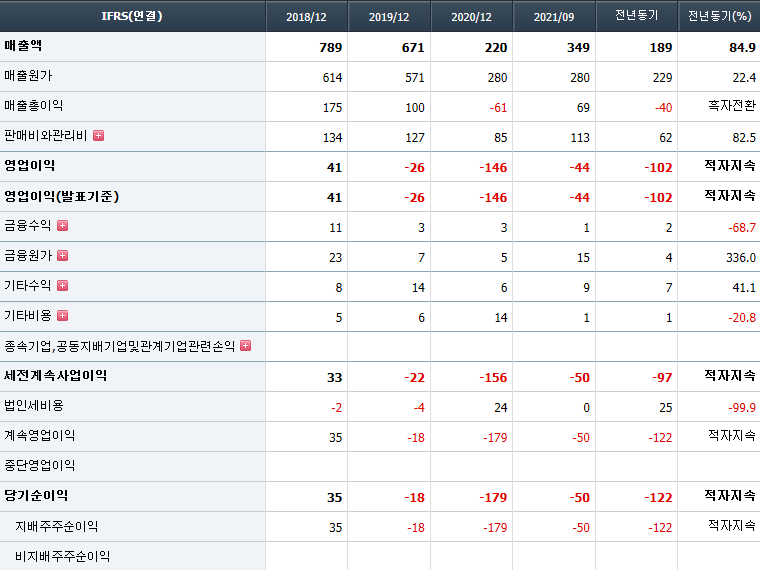Select the 계속영업이익 row label
This screenshot has width=760, height=570.
point(39,436)
